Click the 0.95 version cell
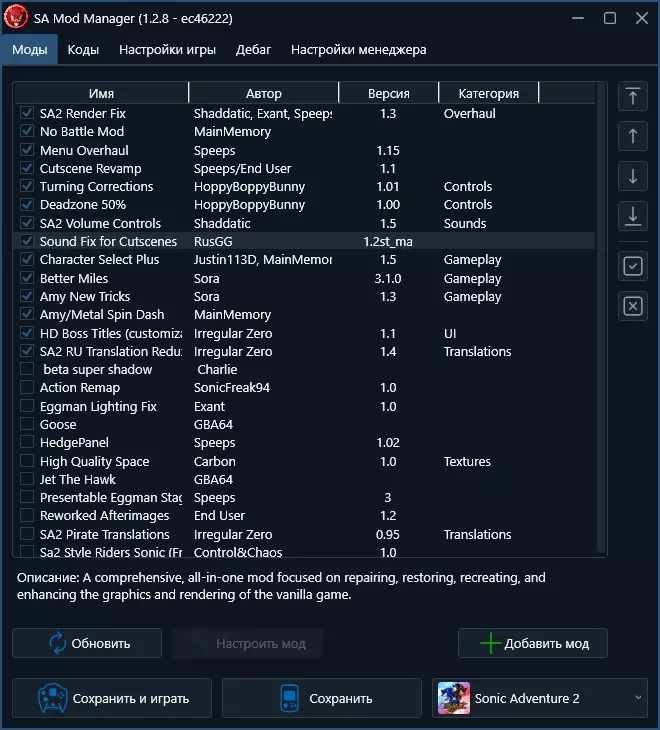 click(x=388, y=534)
